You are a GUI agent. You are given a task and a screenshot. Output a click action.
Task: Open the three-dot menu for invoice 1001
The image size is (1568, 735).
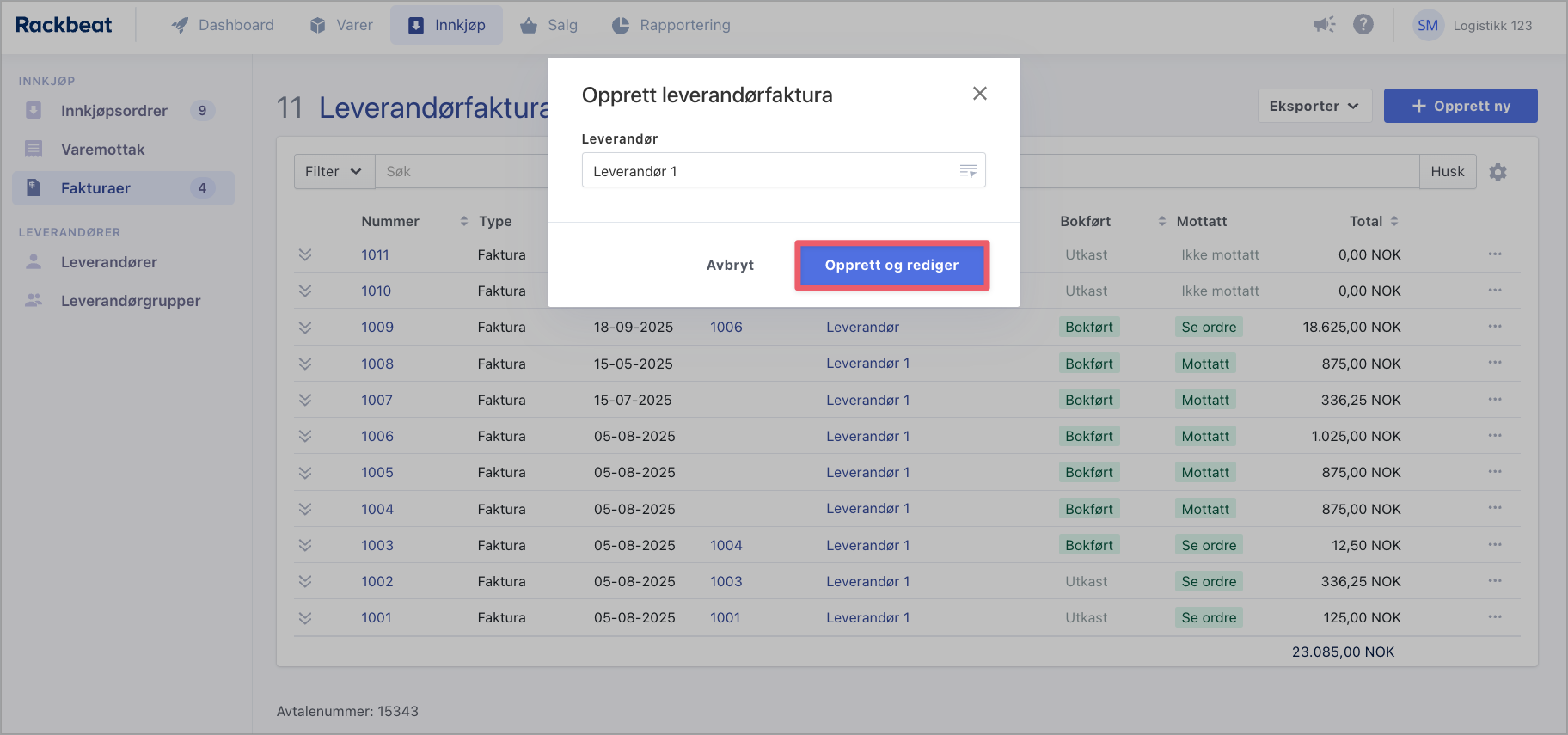point(1495,617)
